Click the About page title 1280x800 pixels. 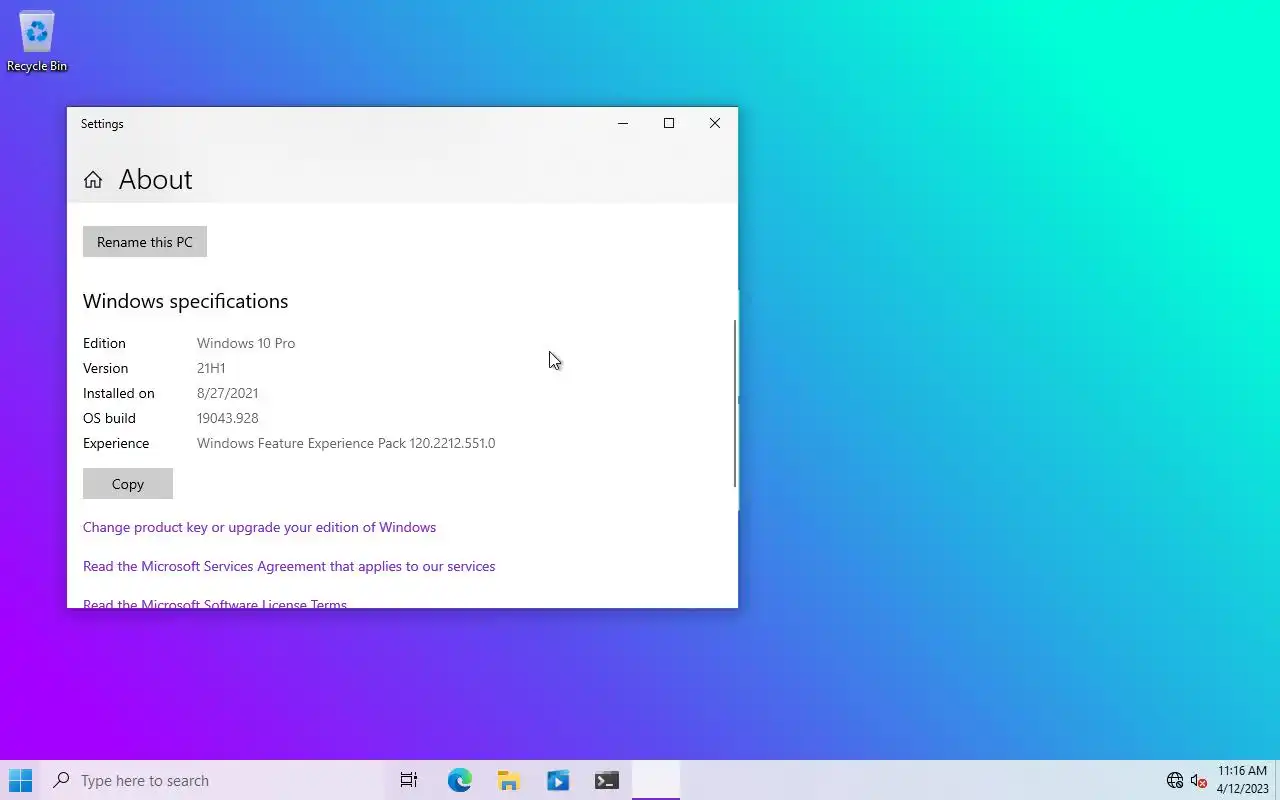click(x=155, y=179)
